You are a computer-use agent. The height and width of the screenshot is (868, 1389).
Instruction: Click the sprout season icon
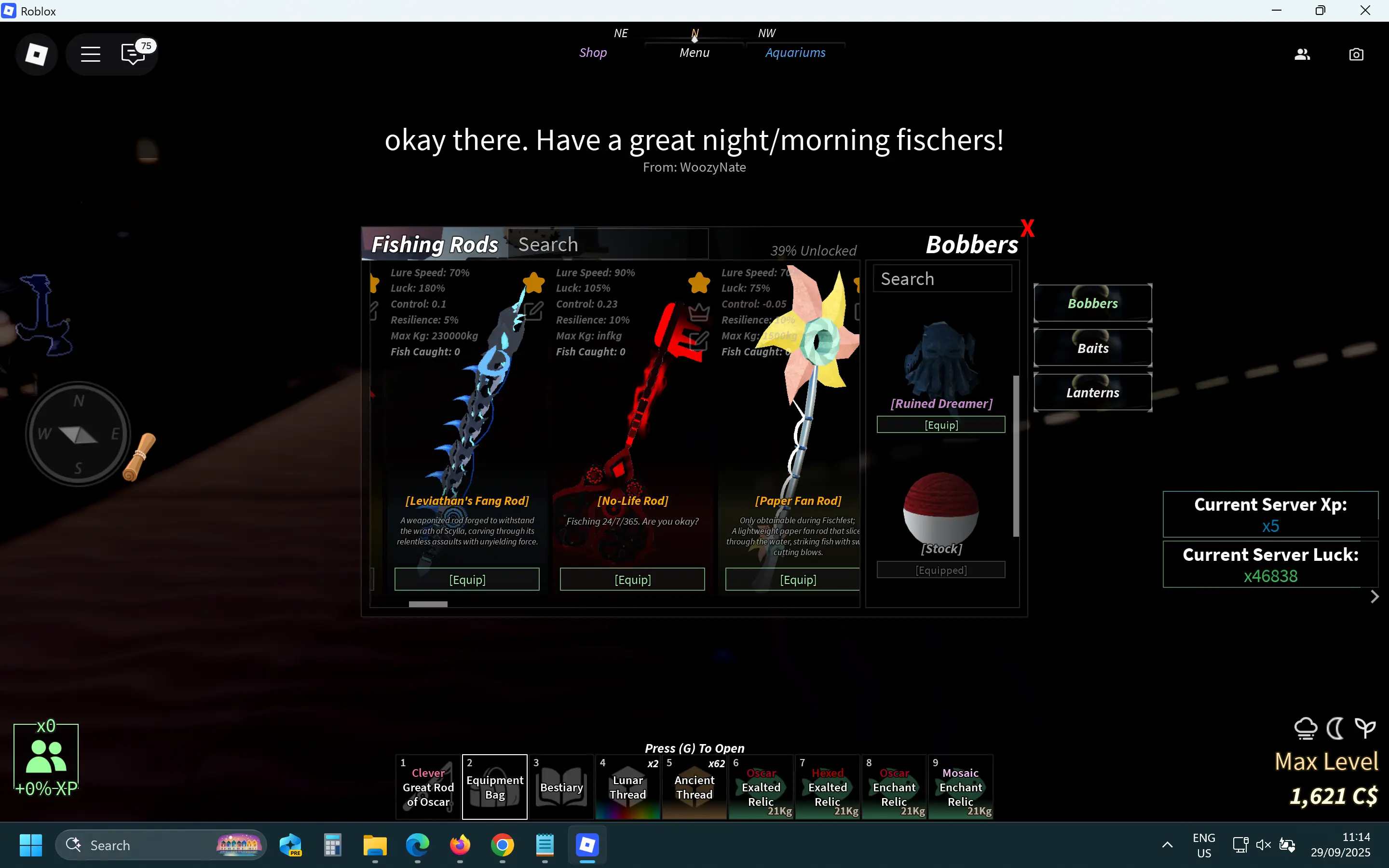tap(1365, 728)
